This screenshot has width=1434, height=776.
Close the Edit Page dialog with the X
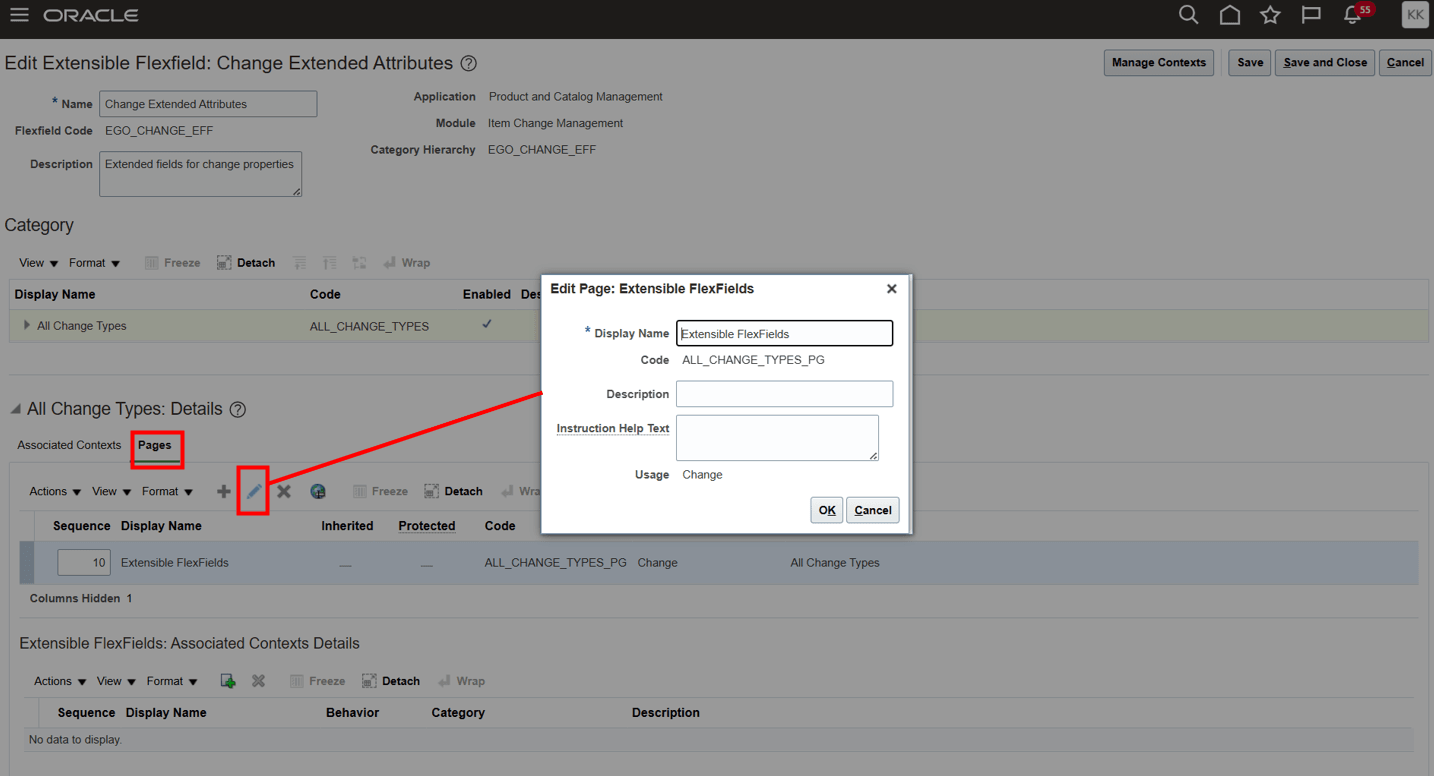892,289
